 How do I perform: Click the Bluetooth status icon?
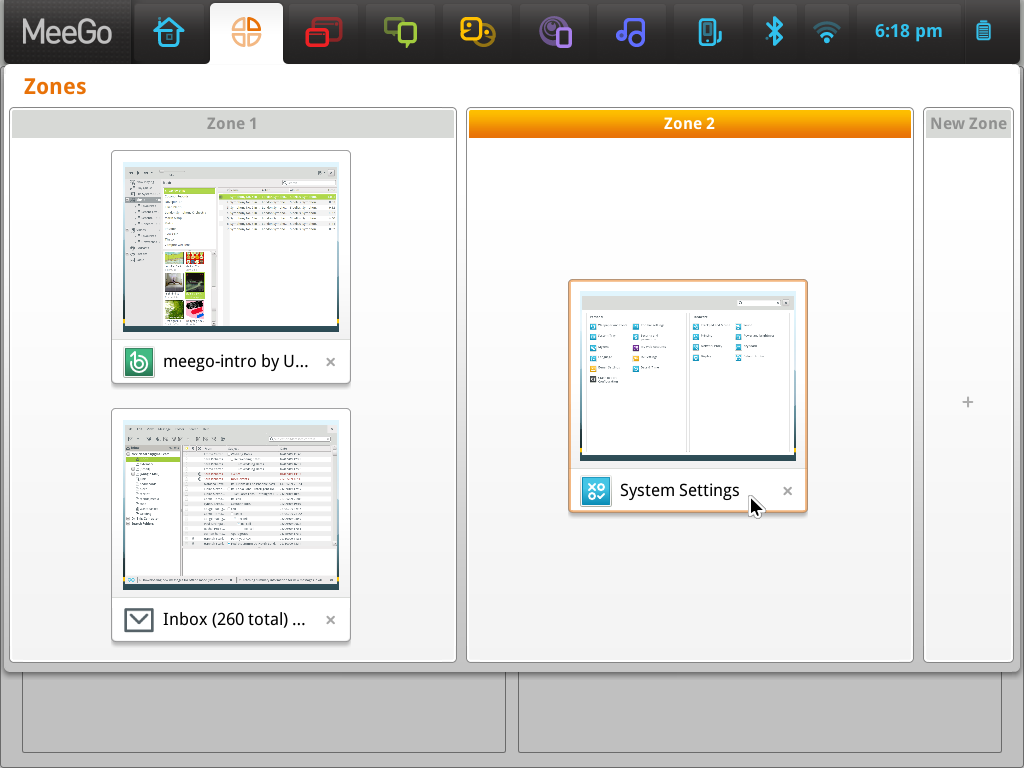tap(775, 31)
